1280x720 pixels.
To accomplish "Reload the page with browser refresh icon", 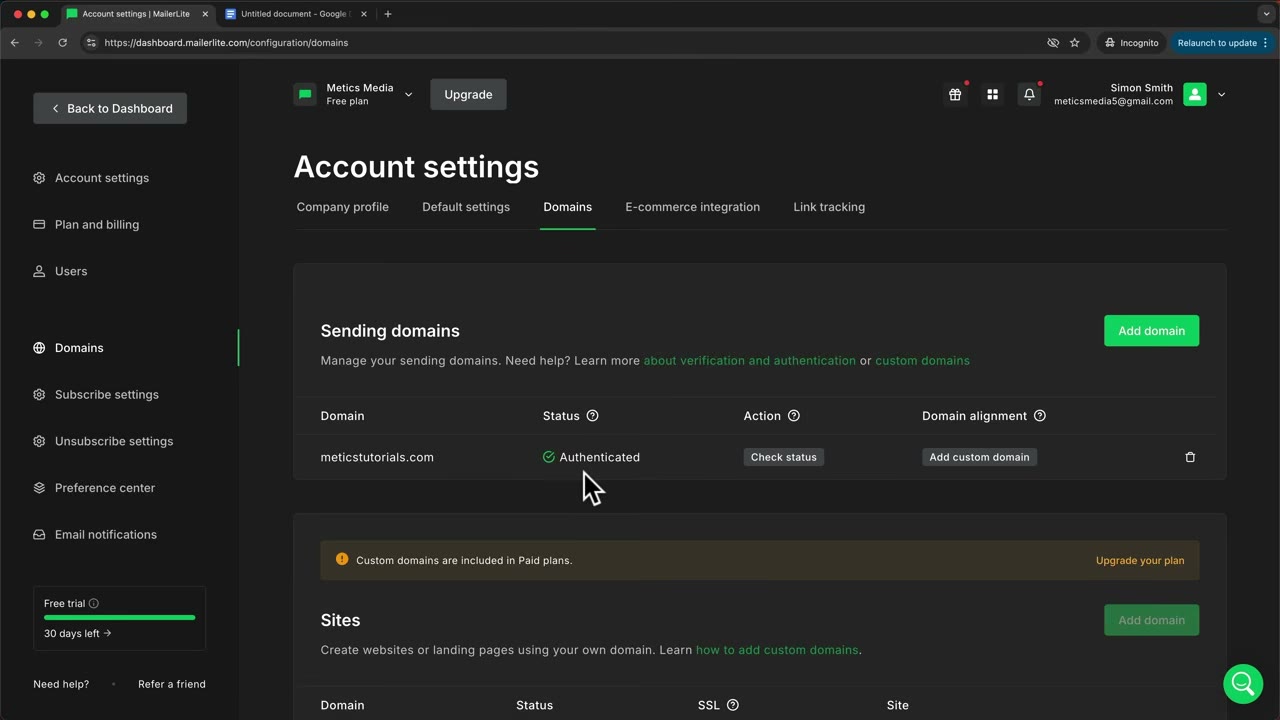I will pyautogui.click(x=62, y=43).
